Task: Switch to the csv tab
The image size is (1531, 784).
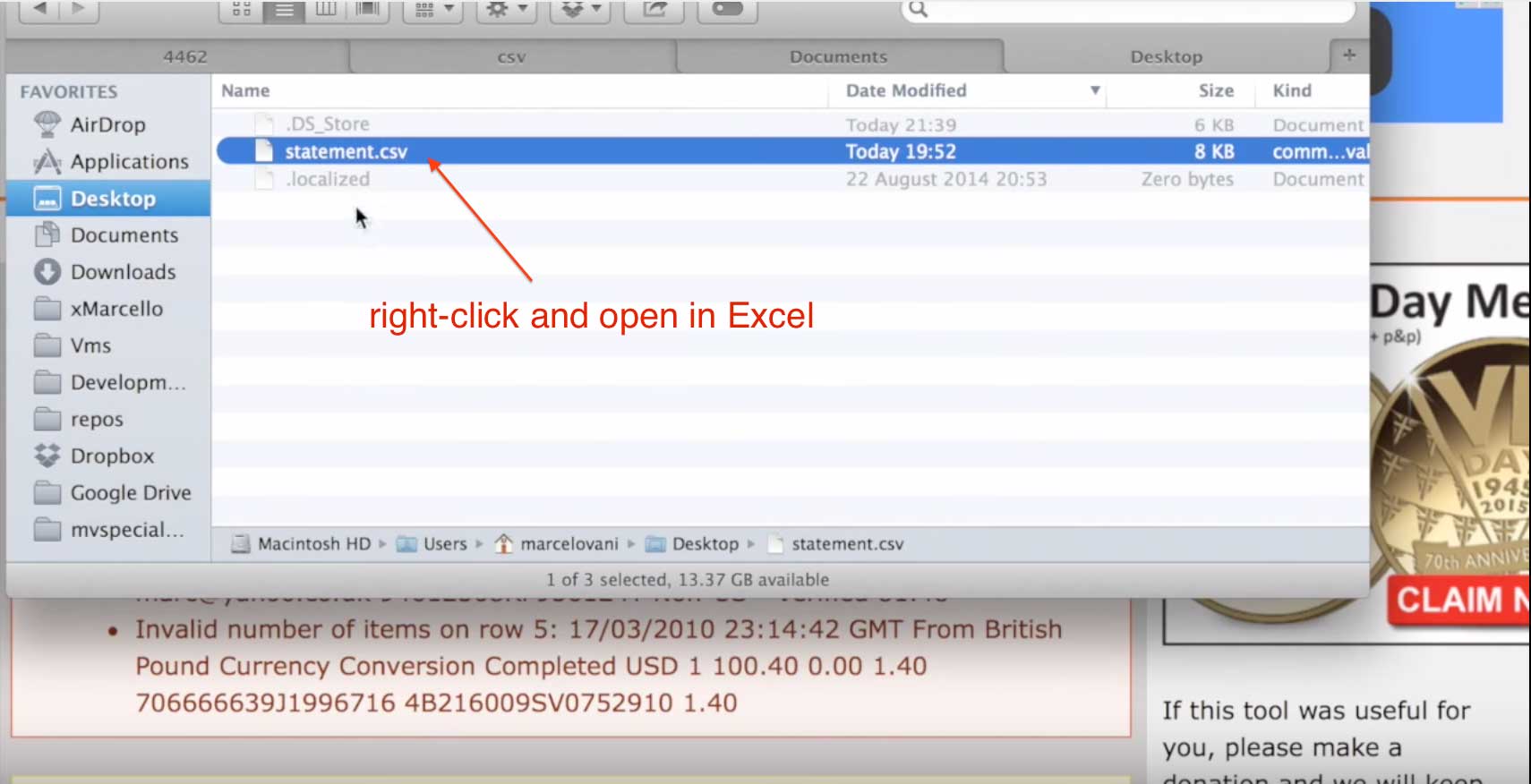Action: point(511,56)
